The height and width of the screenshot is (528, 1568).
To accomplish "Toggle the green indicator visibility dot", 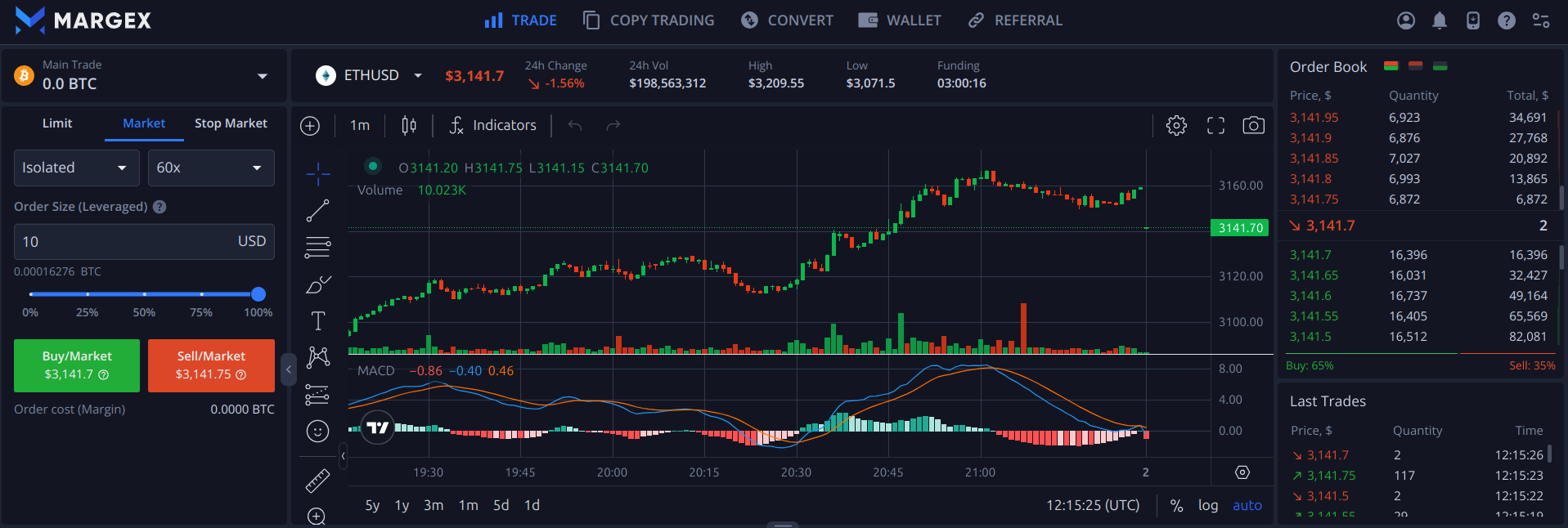I will [x=373, y=166].
